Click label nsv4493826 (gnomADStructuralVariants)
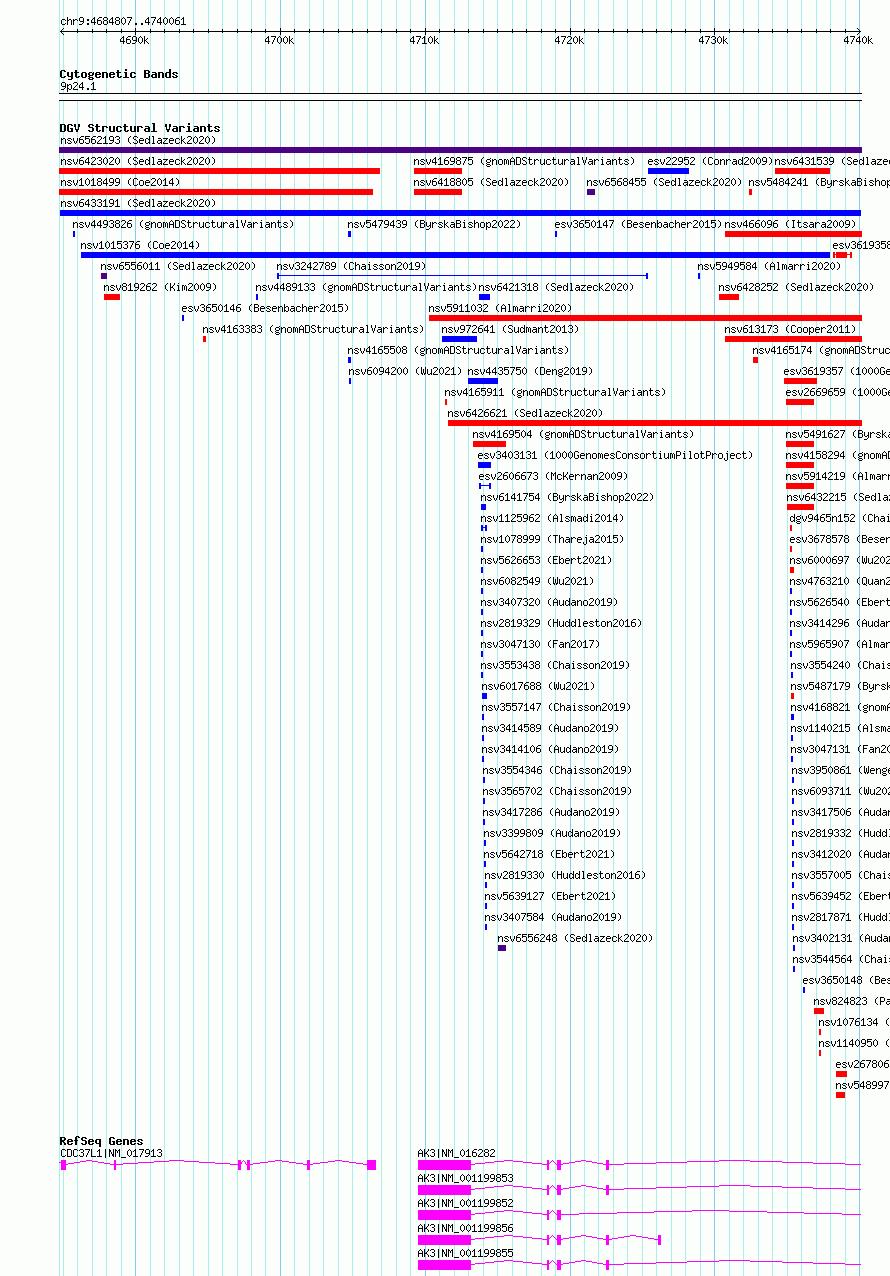This screenshot has height=1276, width=890. click(183, 224)
